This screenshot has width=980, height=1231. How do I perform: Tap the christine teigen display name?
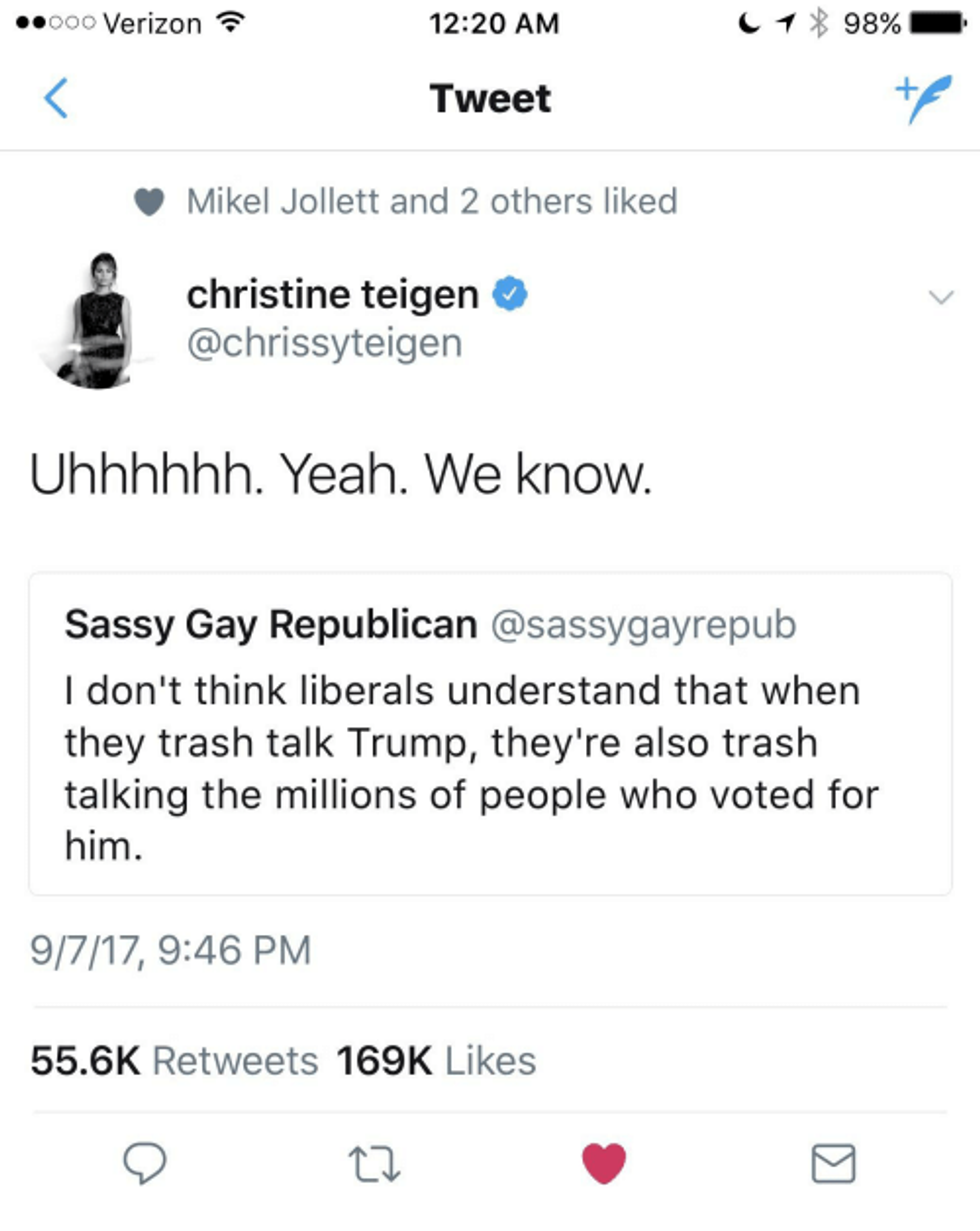[333, 294]
